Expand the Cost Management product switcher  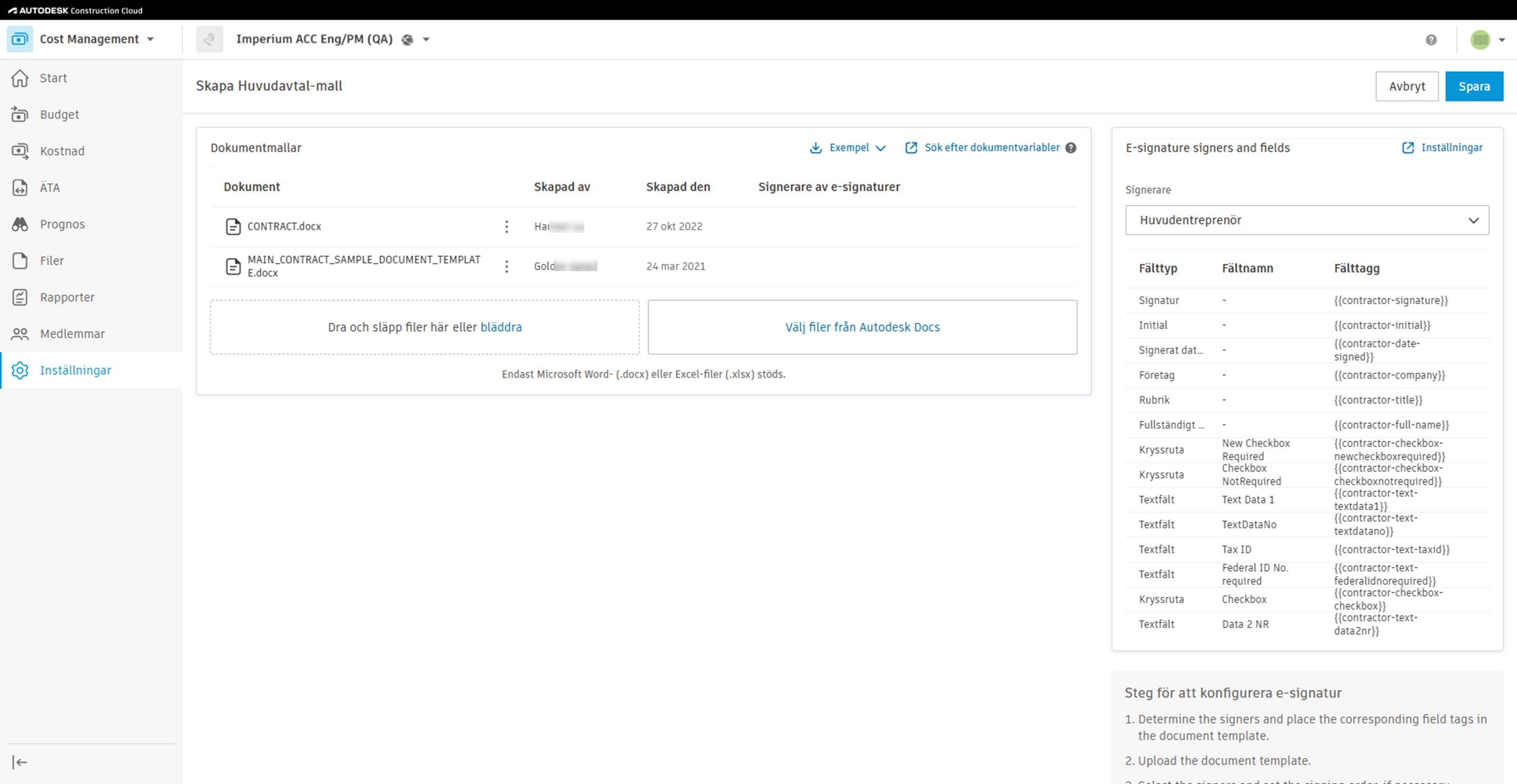(151, 39)
